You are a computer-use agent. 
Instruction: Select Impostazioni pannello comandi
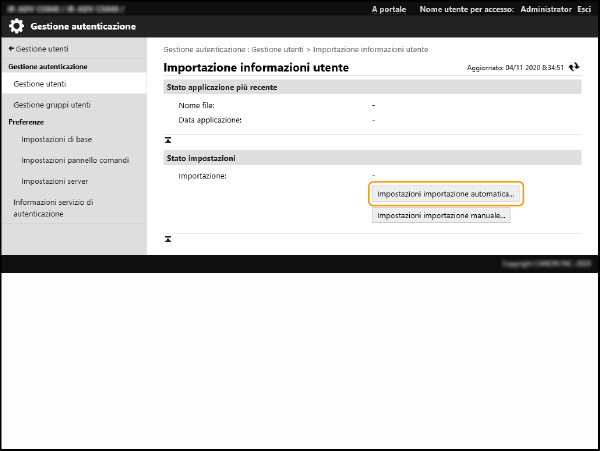(75, 160)
